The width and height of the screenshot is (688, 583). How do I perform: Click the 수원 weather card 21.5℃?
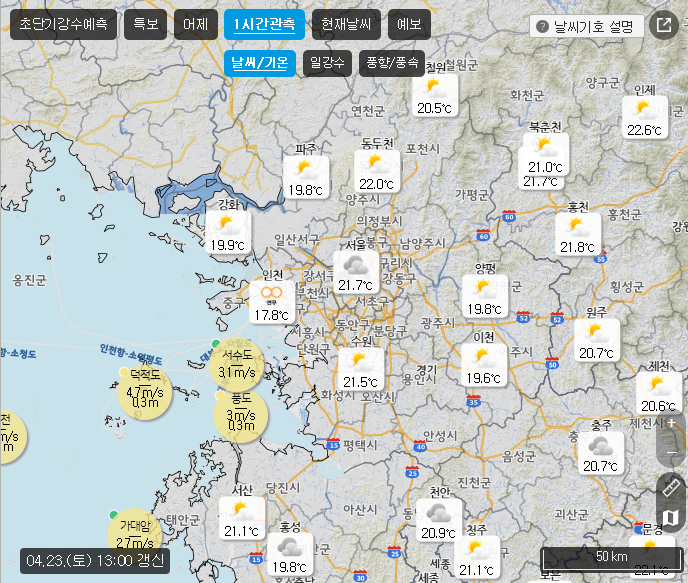(x=361, y=369)
